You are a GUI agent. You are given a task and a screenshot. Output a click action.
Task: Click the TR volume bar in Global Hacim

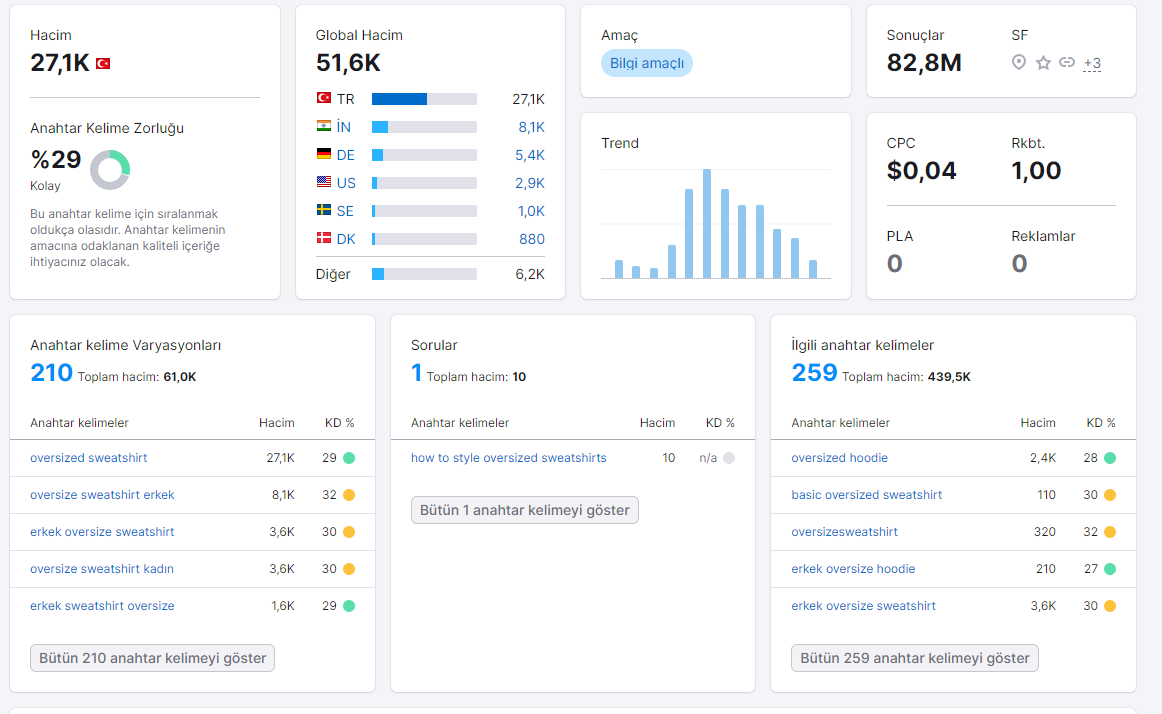pyautogui.click(x=424, y=99)
